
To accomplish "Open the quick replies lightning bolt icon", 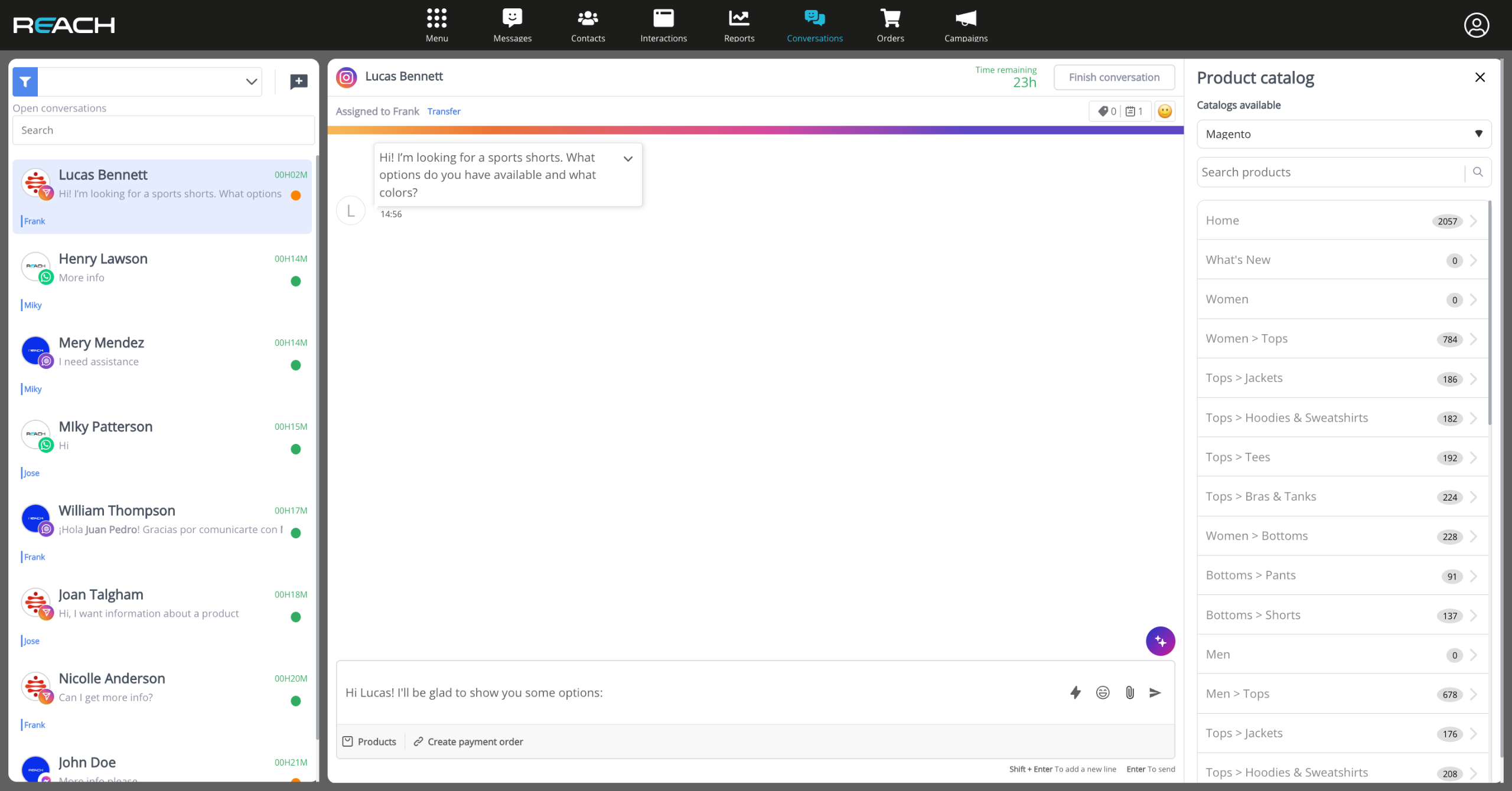I will pyautogui.click(x=1076, y=692).
